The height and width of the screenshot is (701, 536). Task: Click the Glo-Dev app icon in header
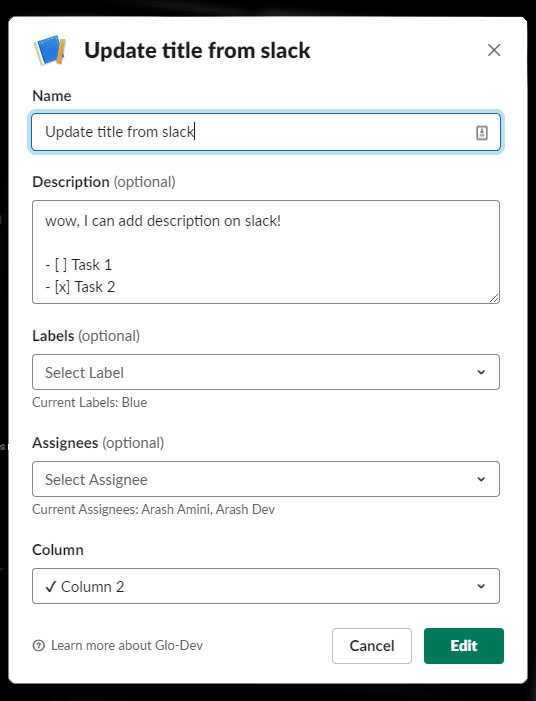tap(51, 50)
